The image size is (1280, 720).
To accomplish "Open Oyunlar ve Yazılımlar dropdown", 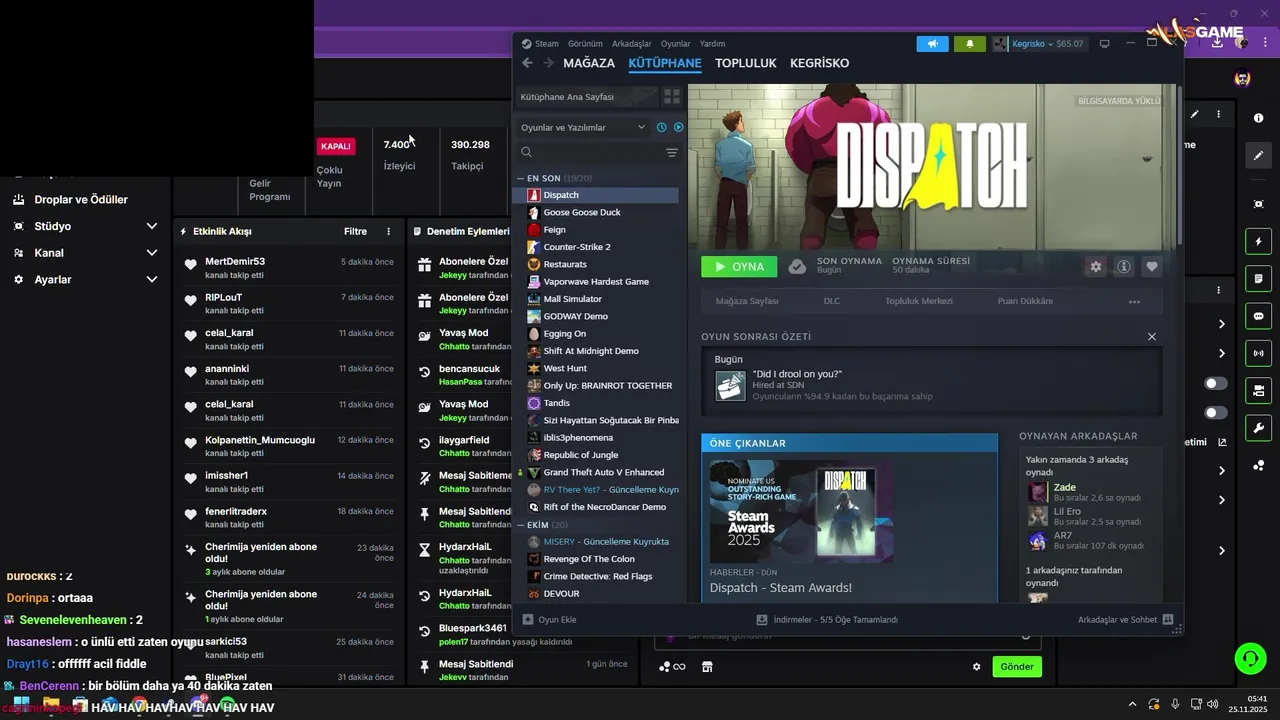I will click(x=583, y=127).
